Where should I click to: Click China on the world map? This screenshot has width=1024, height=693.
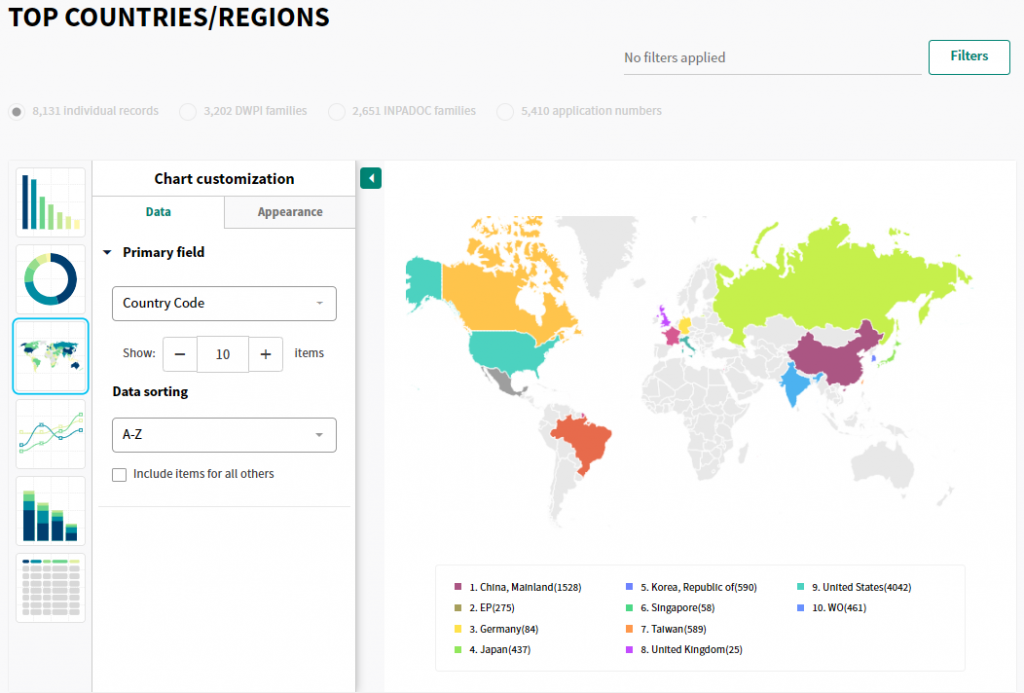point(833,358)
